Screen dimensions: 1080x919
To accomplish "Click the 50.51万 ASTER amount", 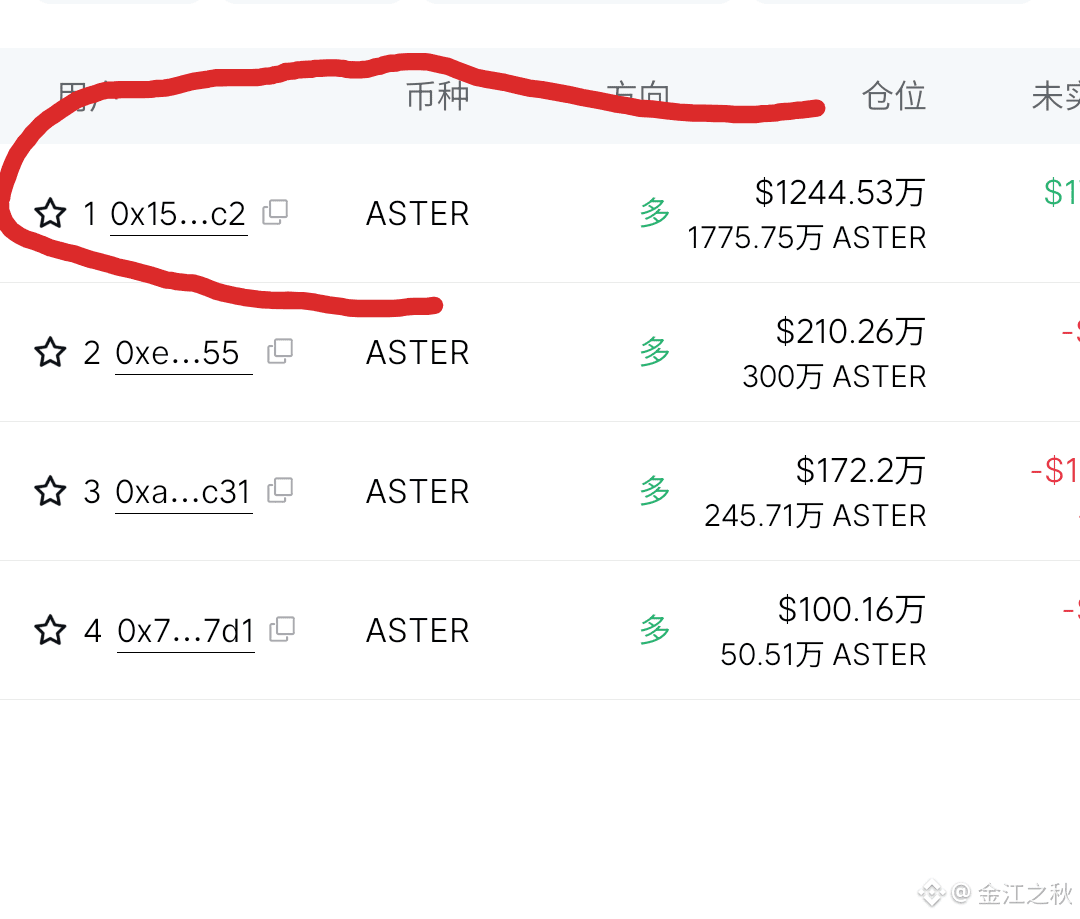I will (x=823, y=654).
